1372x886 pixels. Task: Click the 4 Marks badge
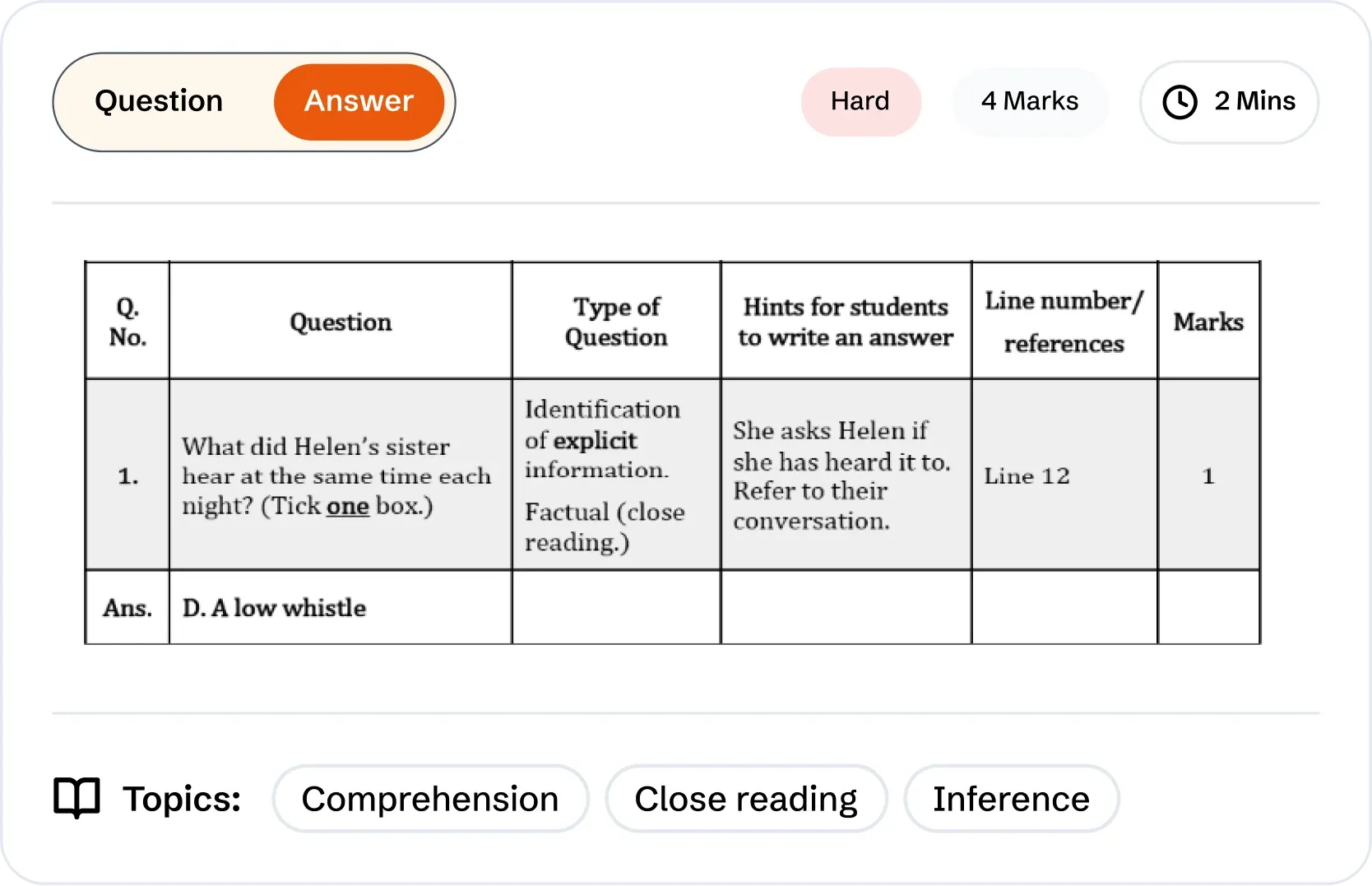click(x=1030, y=101)
